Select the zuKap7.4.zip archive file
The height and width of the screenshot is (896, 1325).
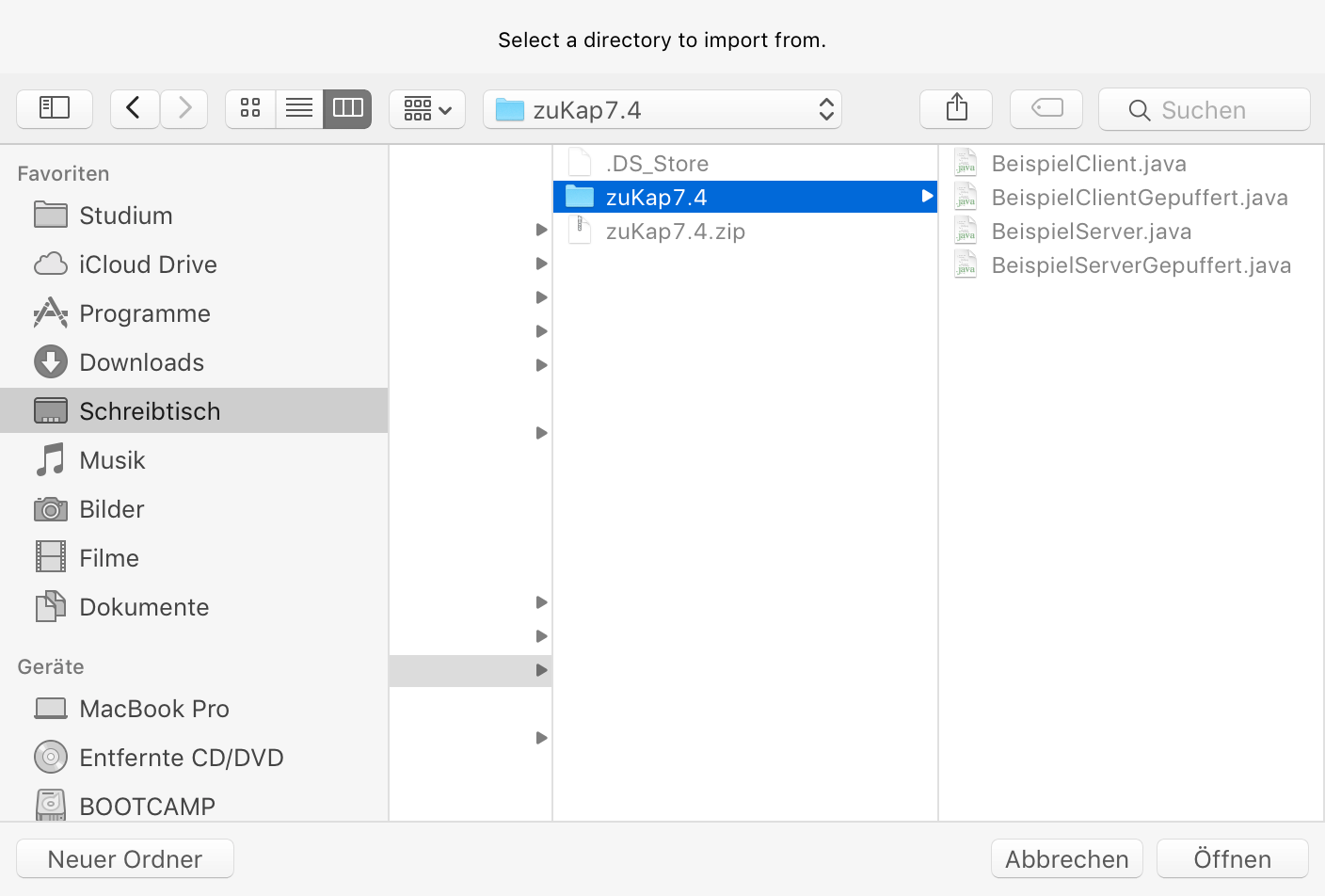pos(675,232)
